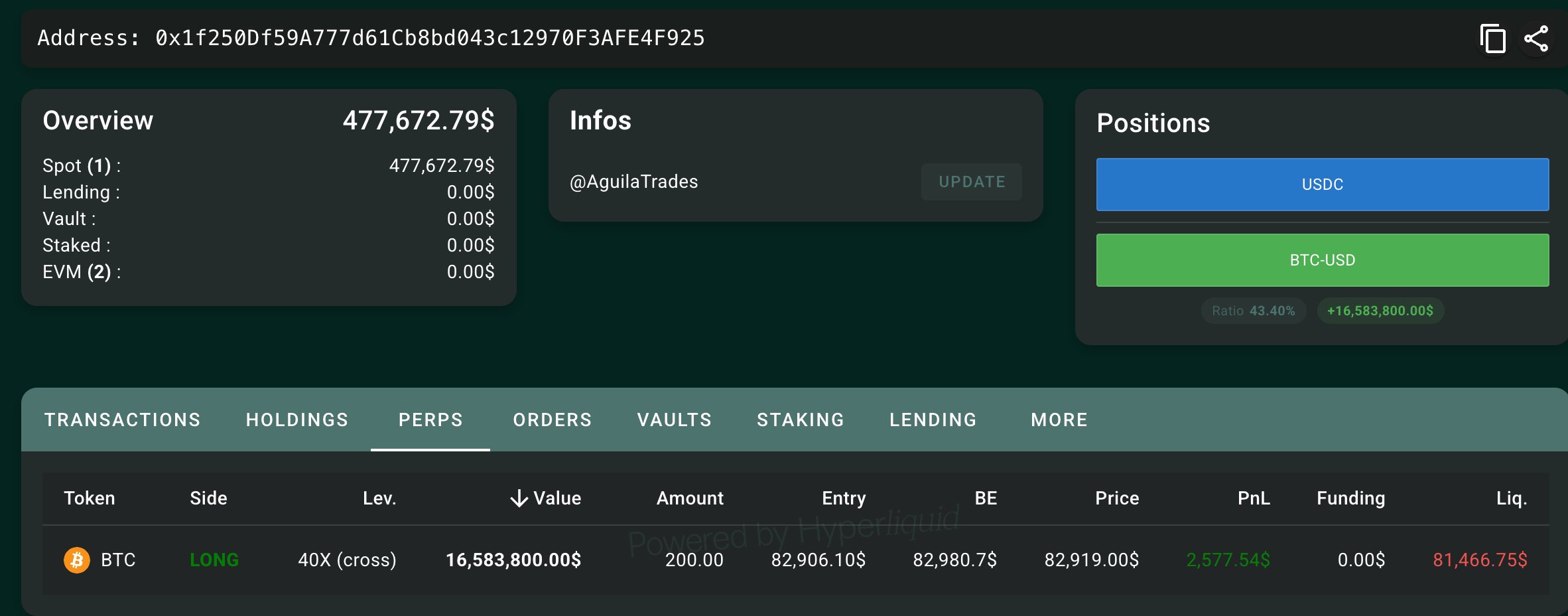Open the More tab
Image resolution: width=1568 pixels, height=616 pixels.
tap(1059, 420)
